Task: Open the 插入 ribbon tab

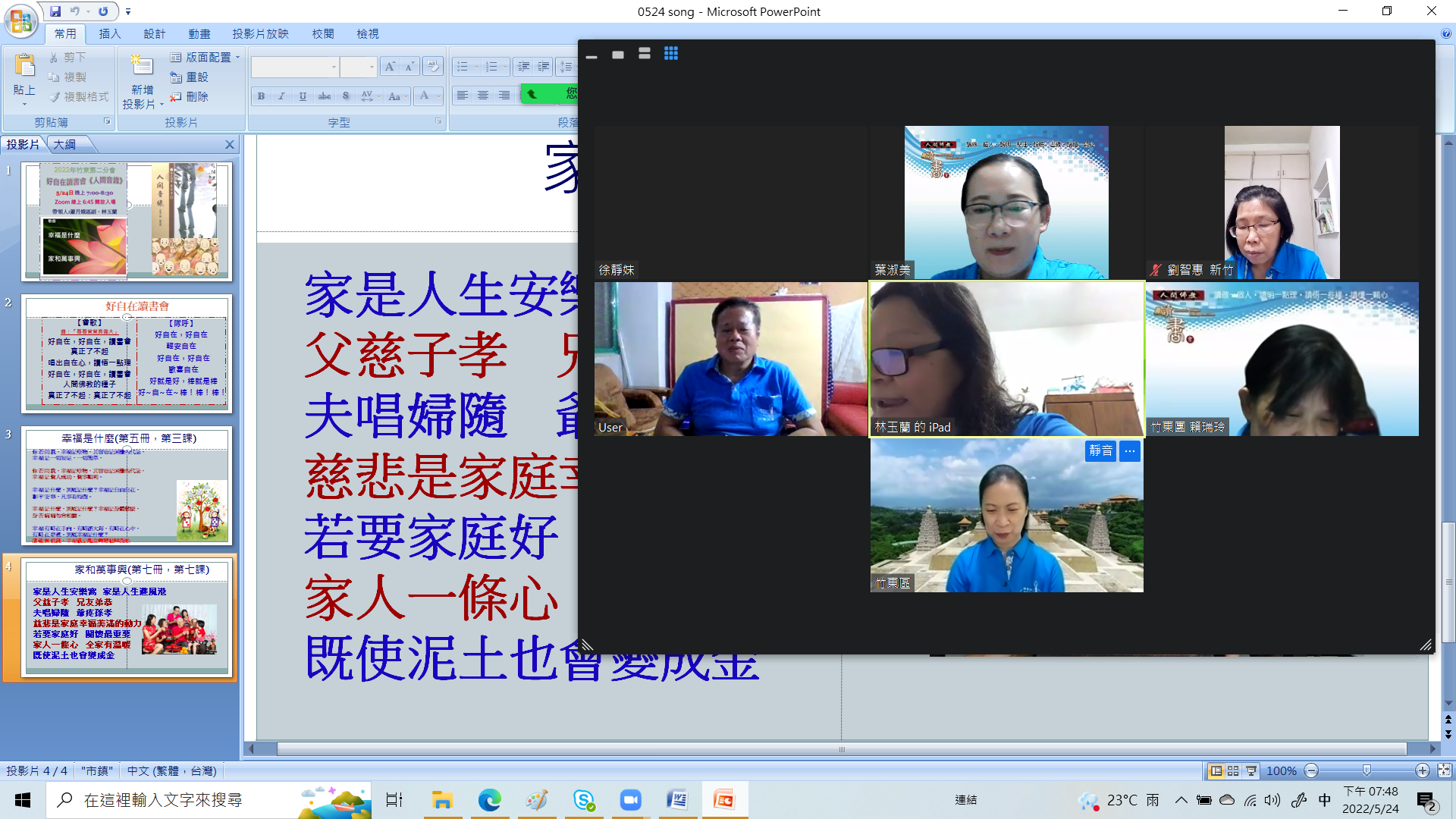Action: pyautogui.click(x=109, y=34)
